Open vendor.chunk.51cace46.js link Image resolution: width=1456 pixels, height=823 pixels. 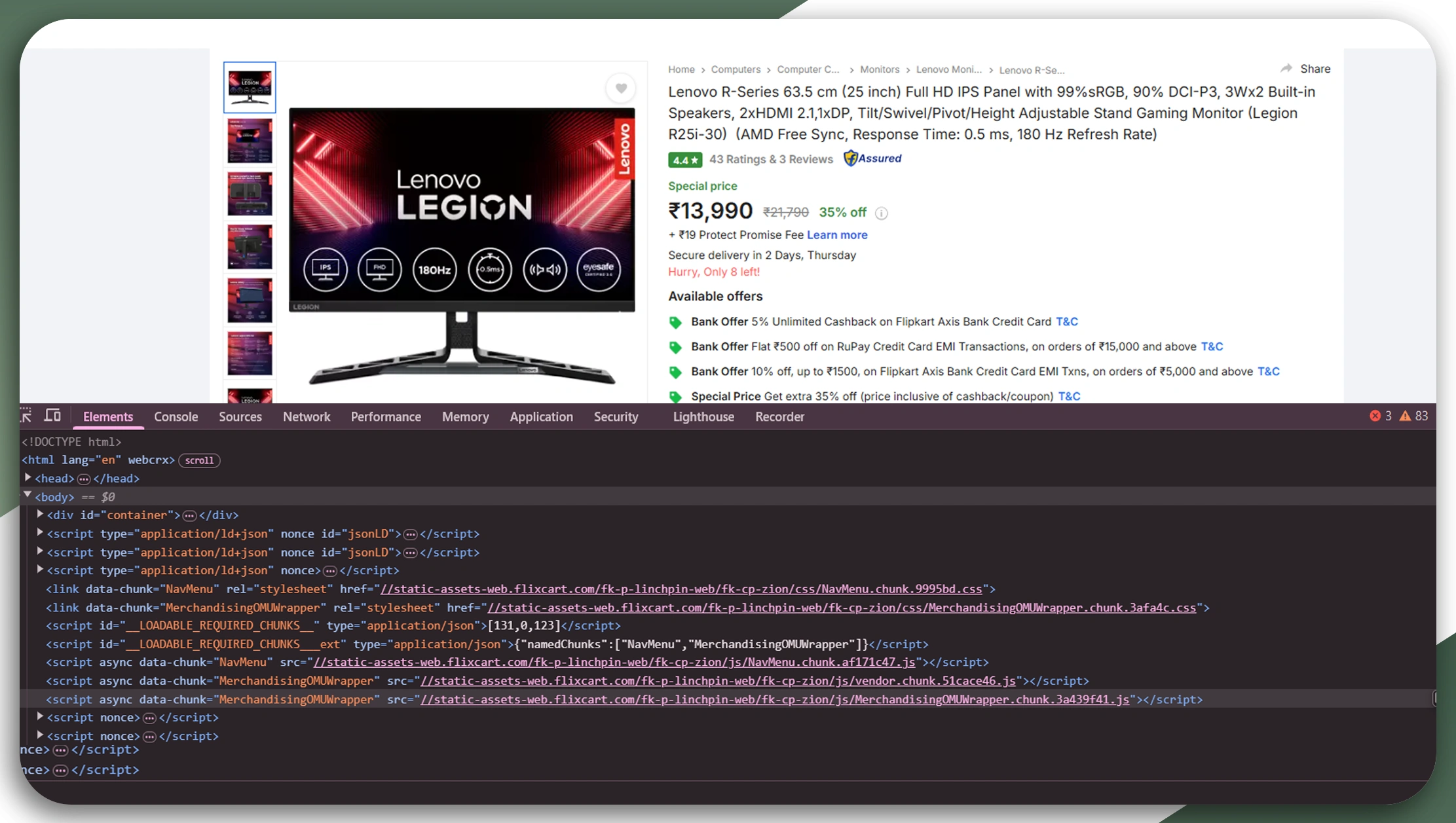pyautogui.click(x=718, y=681)
